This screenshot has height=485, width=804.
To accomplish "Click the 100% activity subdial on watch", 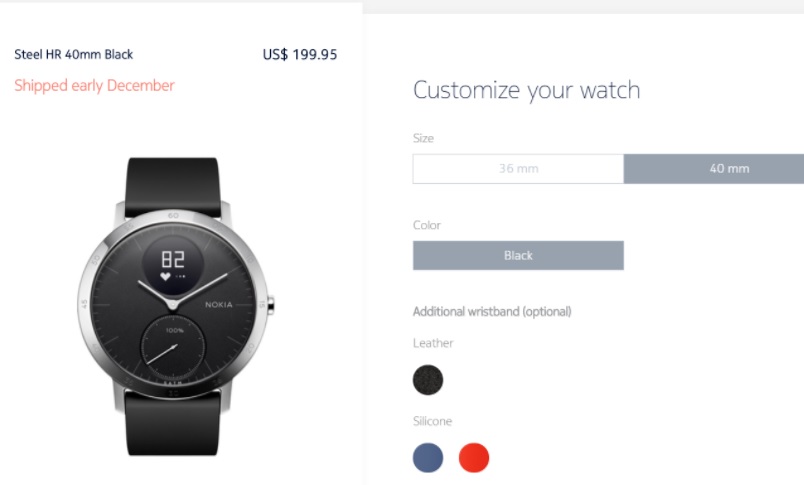I will pos(173,348).
